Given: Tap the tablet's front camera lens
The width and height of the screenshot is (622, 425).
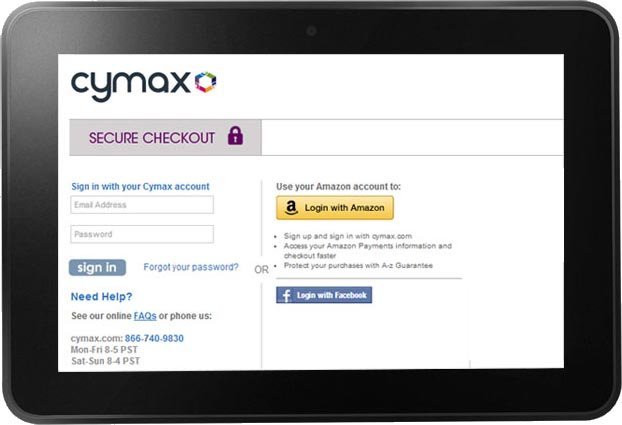Looking at the screenshot, I should click(x=311, y=31).
